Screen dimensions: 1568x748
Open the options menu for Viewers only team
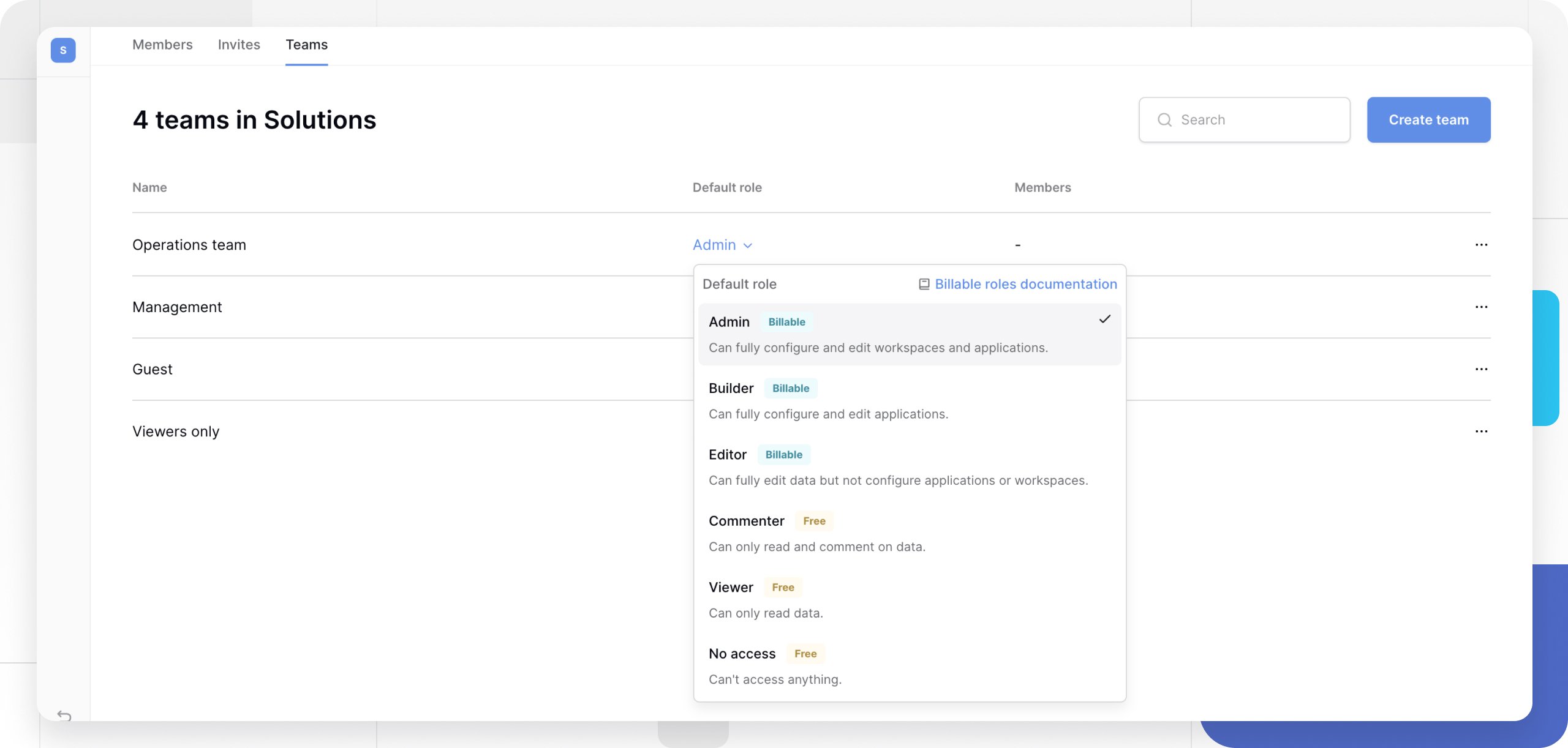pyautogui.click(x=1482, y=431)
